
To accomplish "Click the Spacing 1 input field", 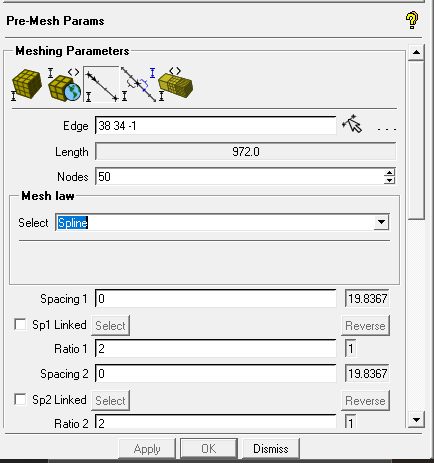I will coord(216,299).
